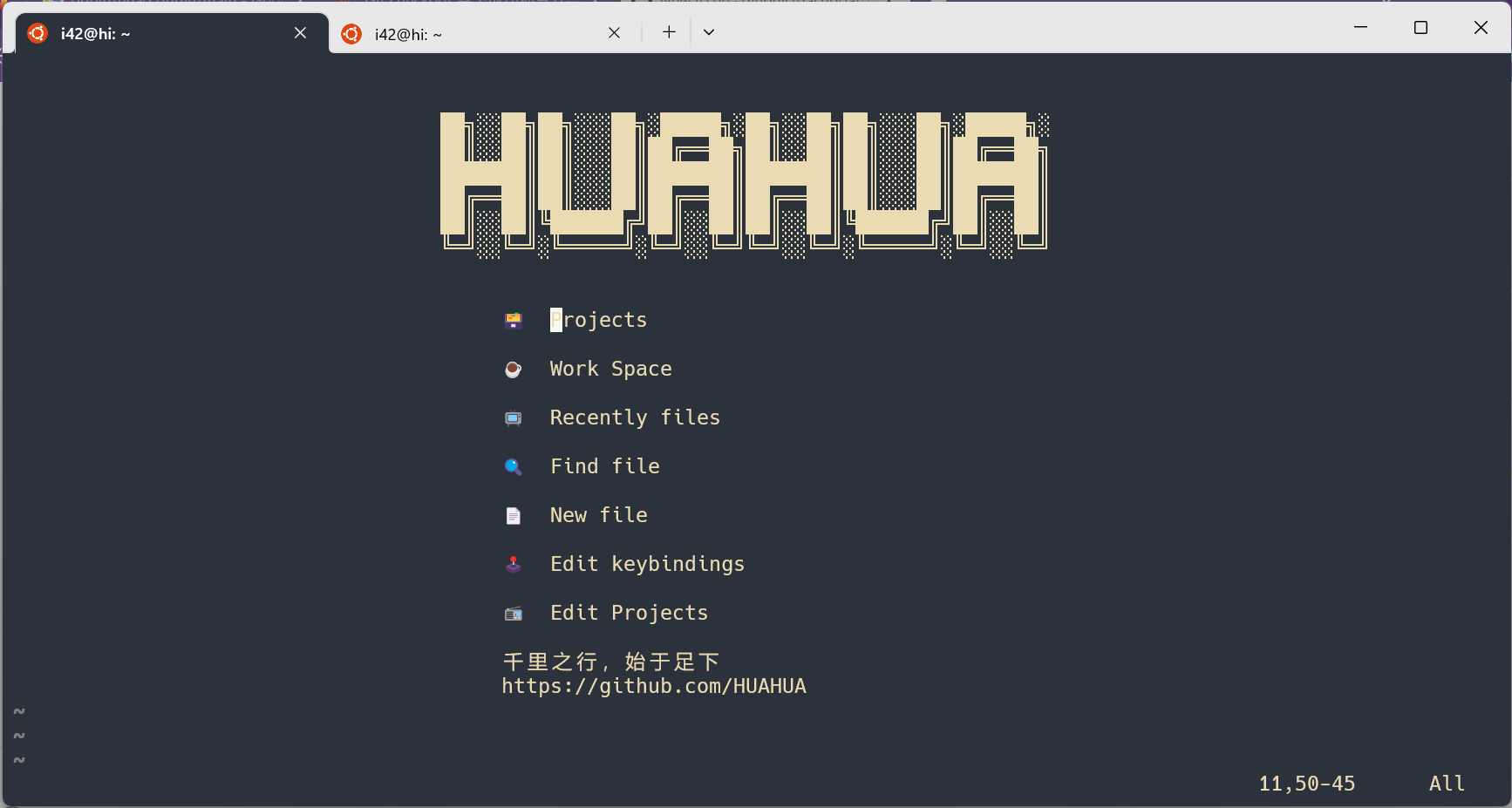
Task: Open the Recently files entry
Action: point(635,418)
